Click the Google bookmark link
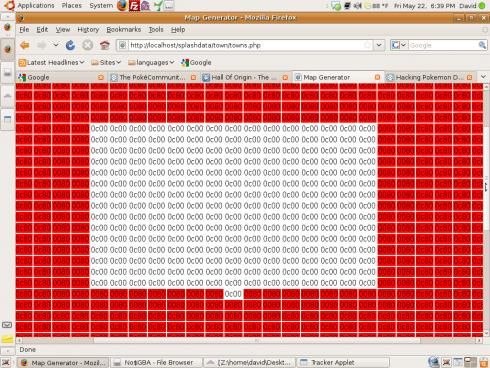490x368 pixels. (197, 62)
